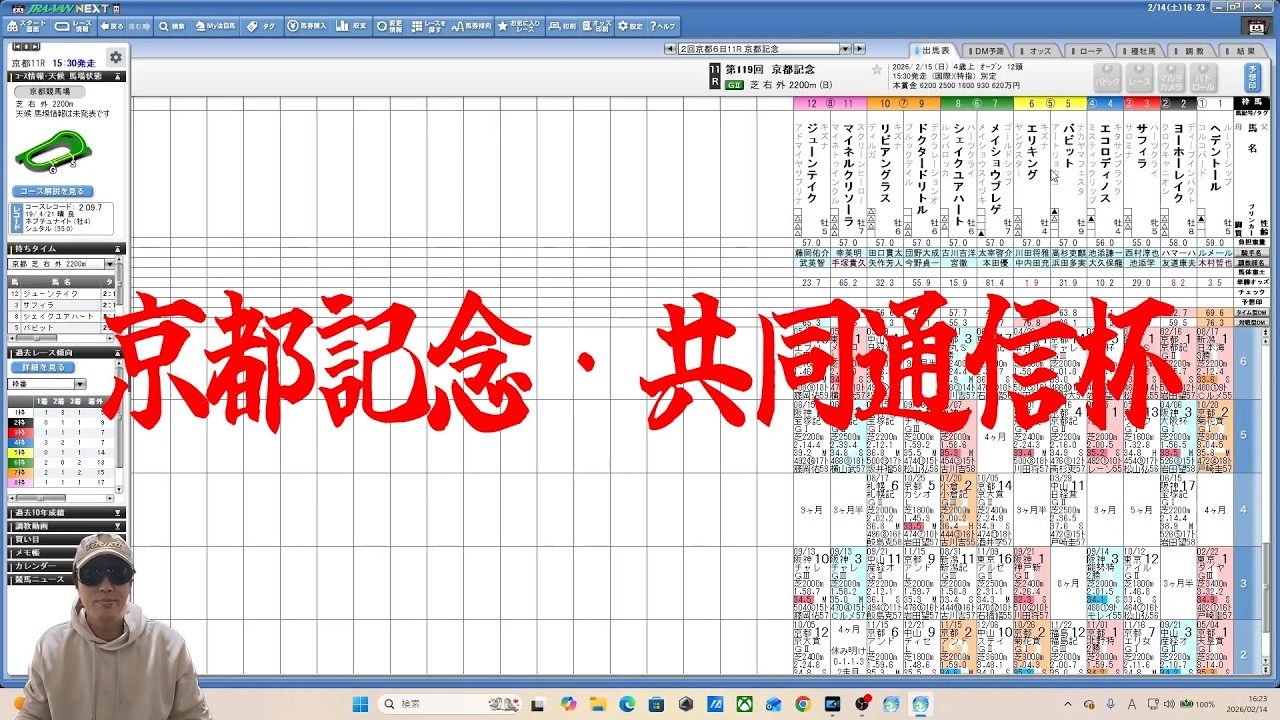Click the side panel gear settings icon
The width and height of the screenshot is (1280, 720).
pos(115,58)
